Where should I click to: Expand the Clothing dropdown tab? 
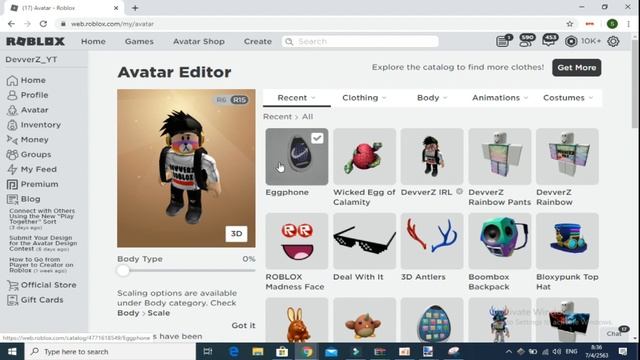pos(364,98)
